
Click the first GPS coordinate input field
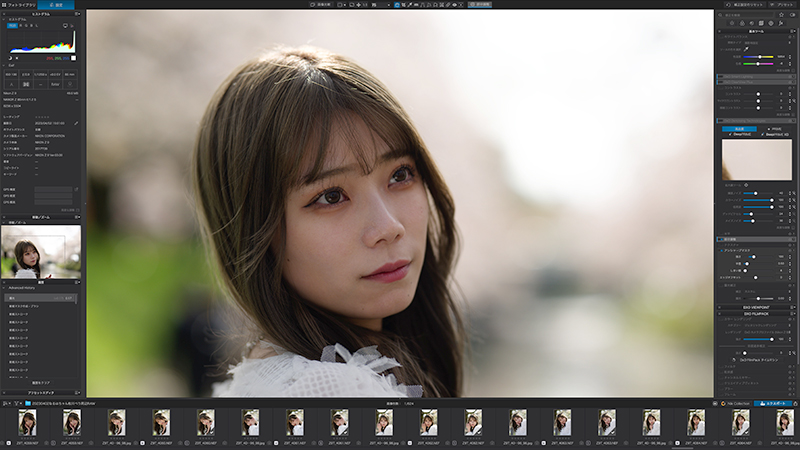53,189
